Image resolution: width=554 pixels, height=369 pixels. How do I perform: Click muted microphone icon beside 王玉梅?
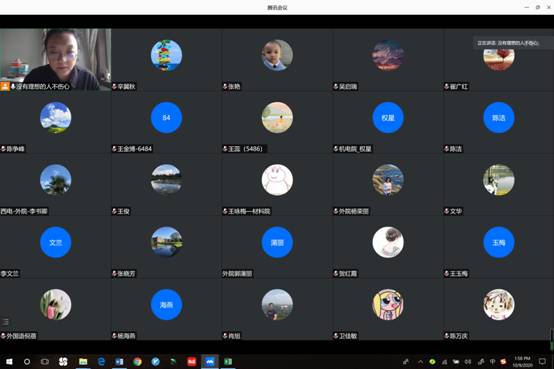(447, 274)
